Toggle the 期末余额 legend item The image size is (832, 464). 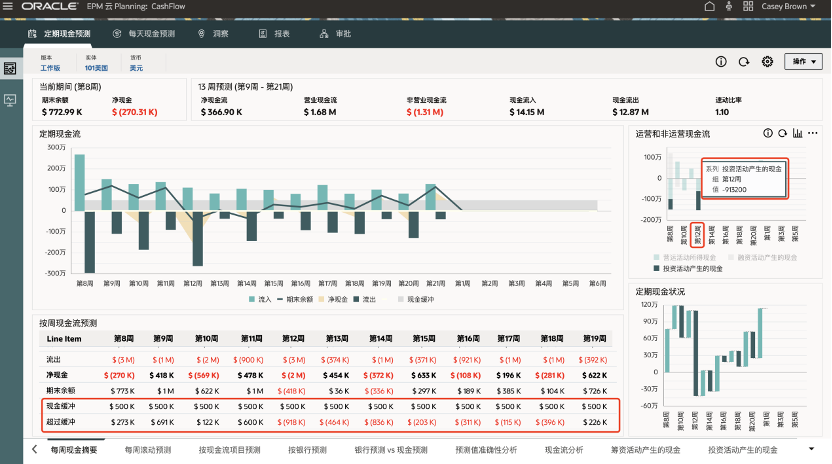[x=295, y=298]
